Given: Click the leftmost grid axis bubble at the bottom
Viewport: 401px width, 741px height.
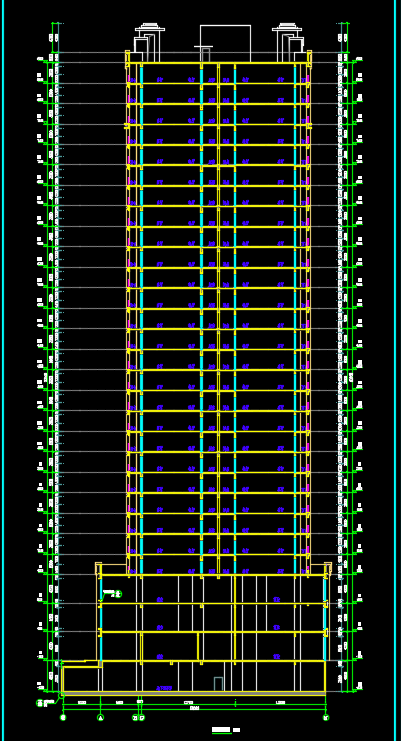Looking at the screenshot, I should (x=63, y=717).
